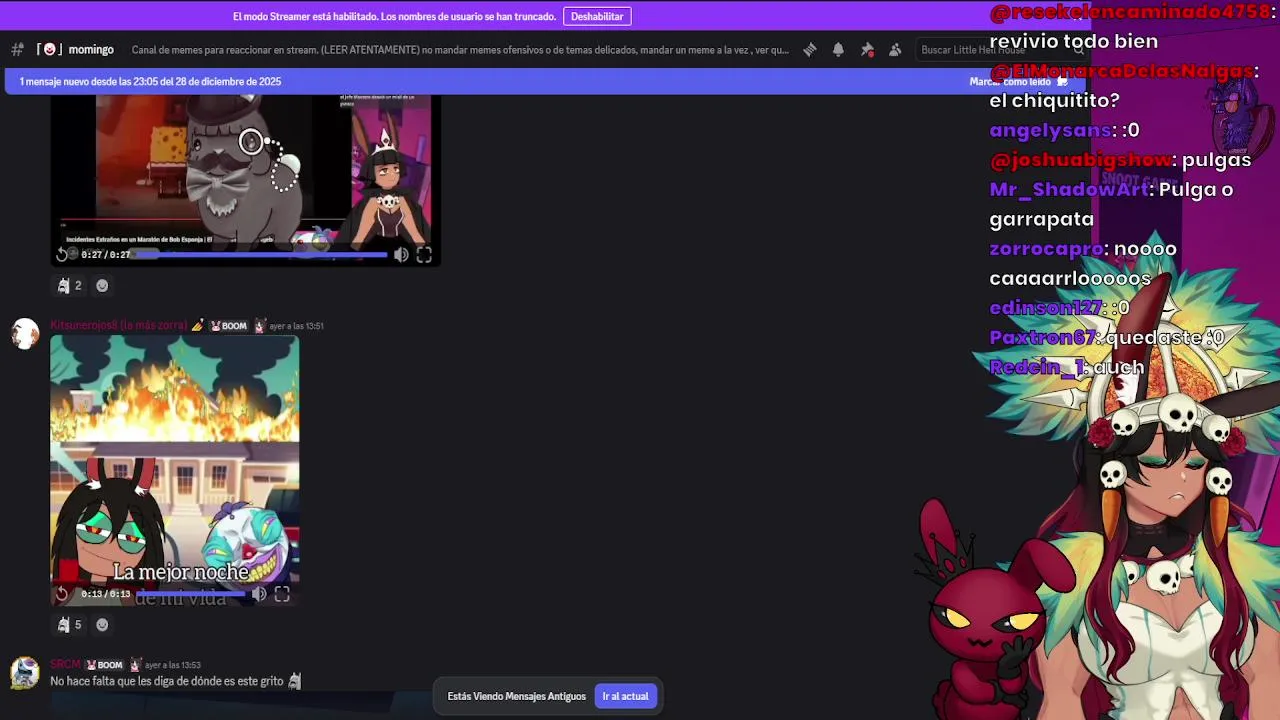Add reaction smiley beside the 5-count reaction
Image resolution: width=1280 pixels, height=720 pixels.
coord(102,624)
